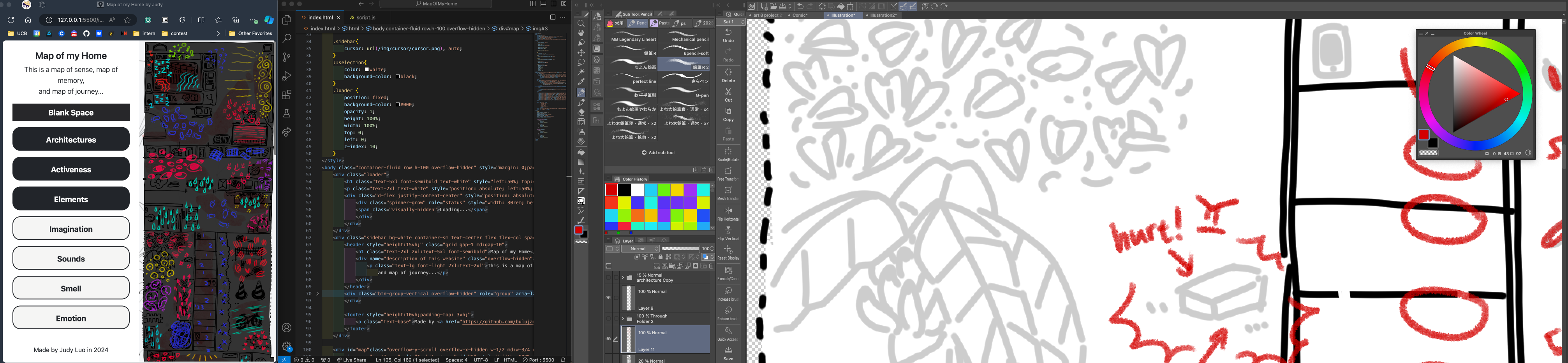Select the Hand move tool
The width and height of the screenshot is (1568, 363).
(x=581, y=33)
